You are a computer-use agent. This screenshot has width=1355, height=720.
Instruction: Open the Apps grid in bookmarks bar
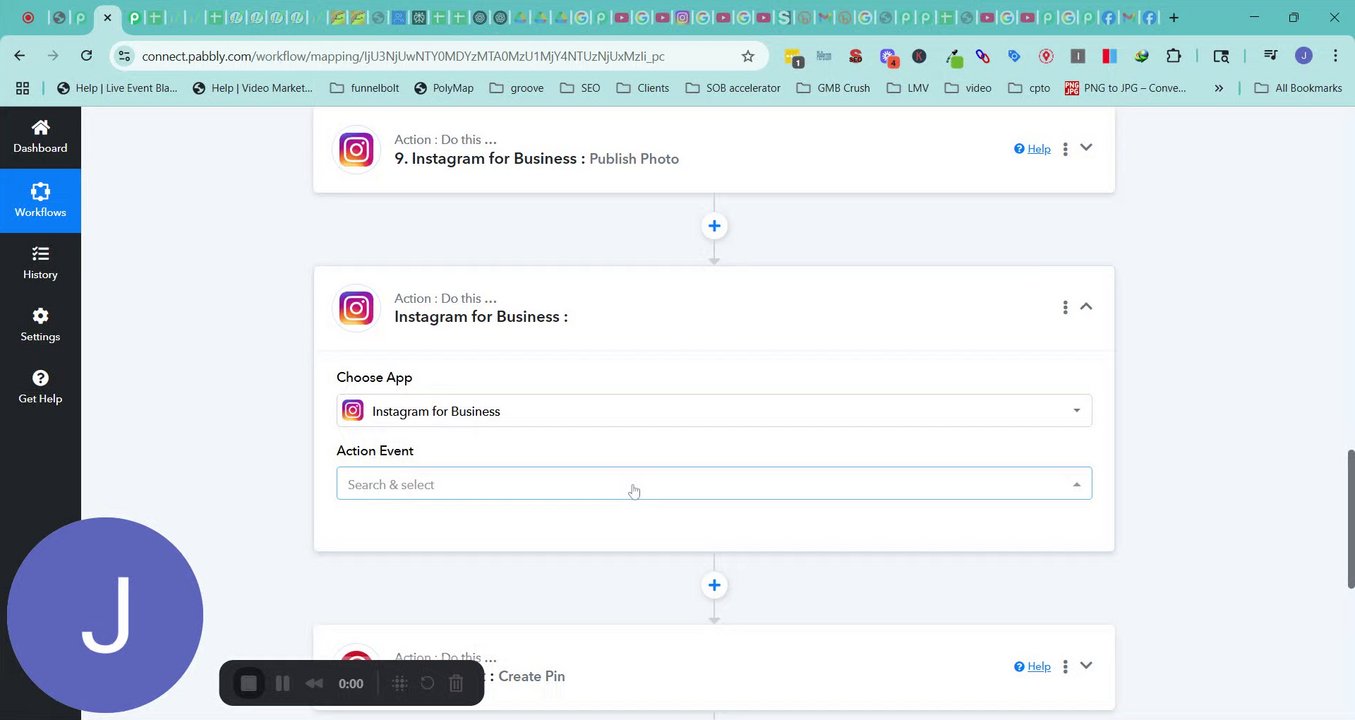coord(22,88)
